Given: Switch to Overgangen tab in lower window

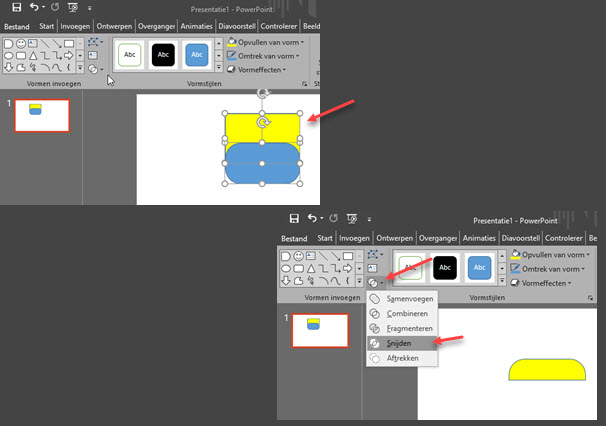Looking at the screenshot, I should [438, 238].
